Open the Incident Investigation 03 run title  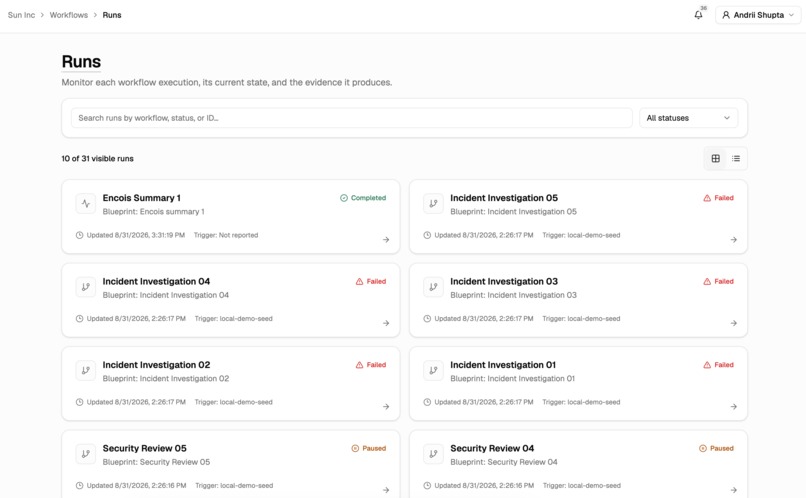click(504, 281)
